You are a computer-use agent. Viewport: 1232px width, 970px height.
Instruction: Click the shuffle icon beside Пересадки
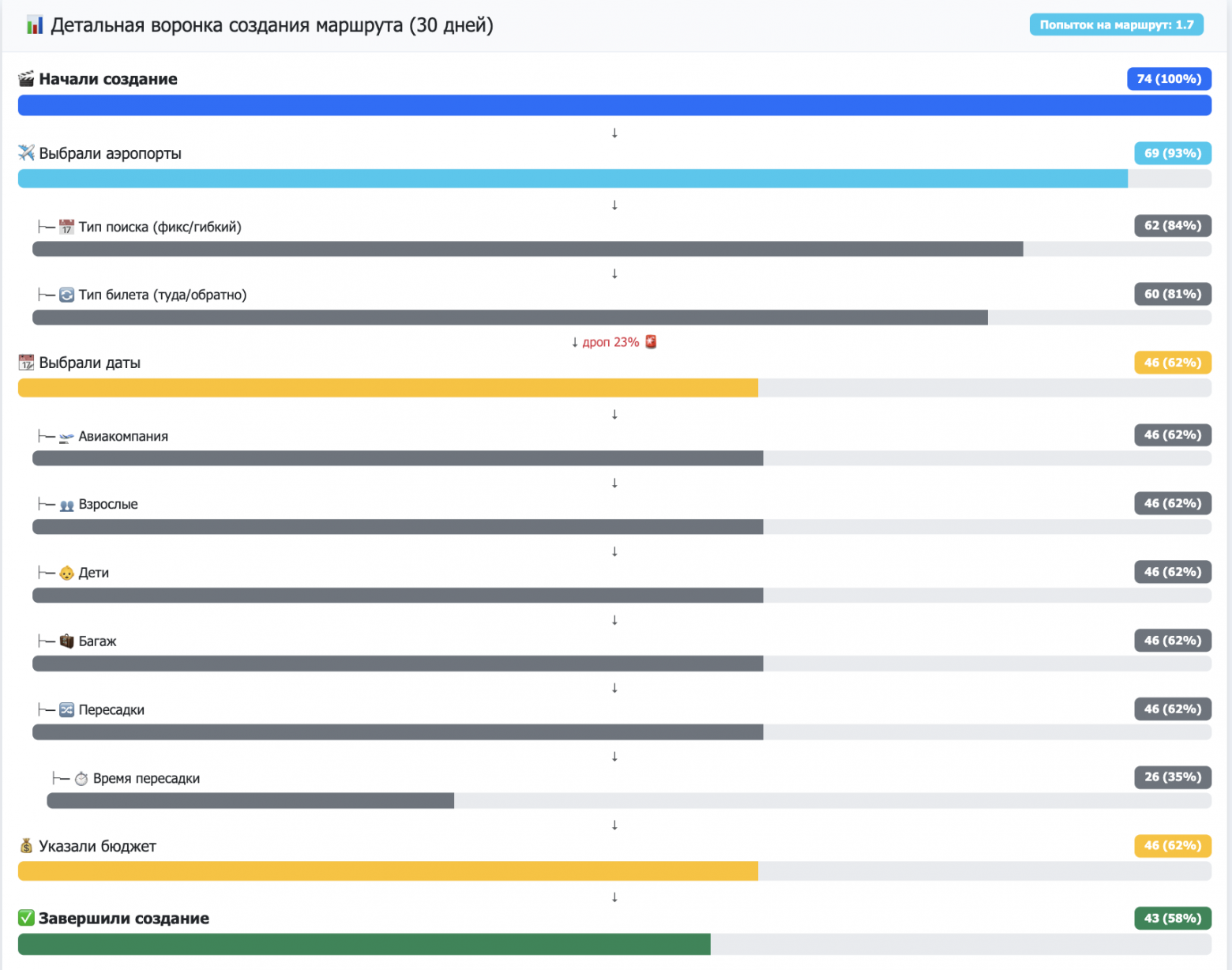coord(66,710)
